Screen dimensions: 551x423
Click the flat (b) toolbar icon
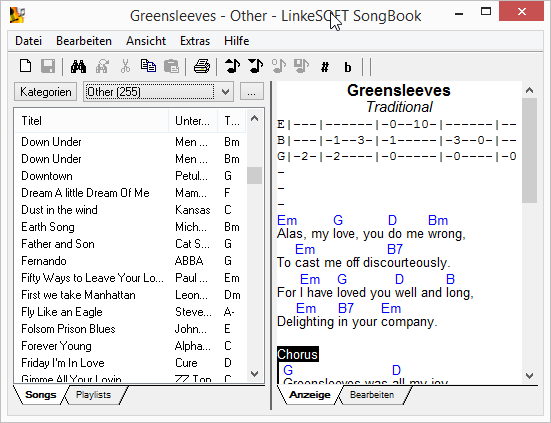coord(348,67)
